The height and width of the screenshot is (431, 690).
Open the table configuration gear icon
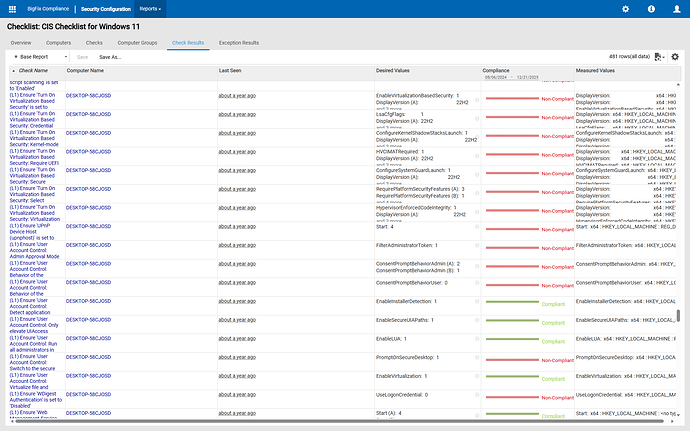click(675, 57)
